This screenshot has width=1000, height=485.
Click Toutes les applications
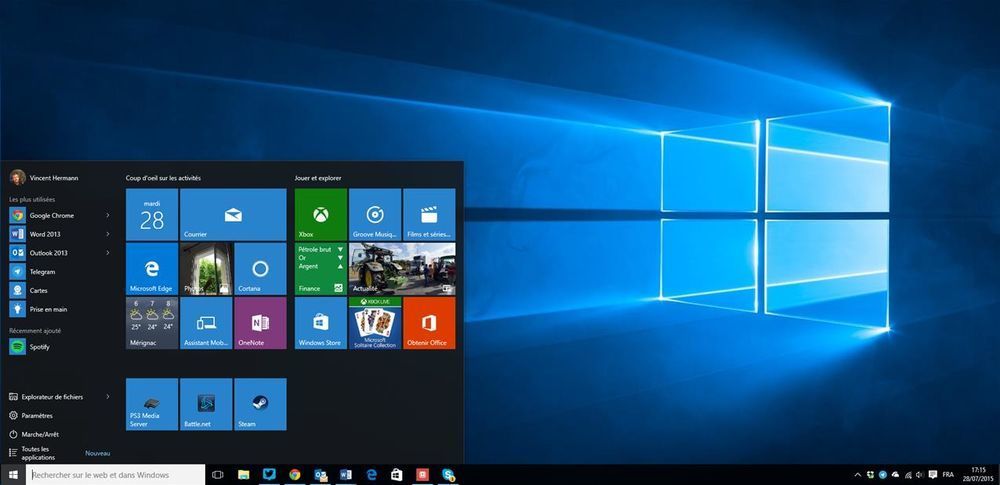[x=38, y=453]
